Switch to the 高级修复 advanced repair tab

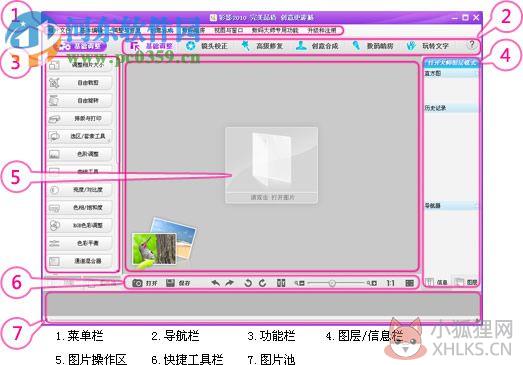(x=262, y=46)
